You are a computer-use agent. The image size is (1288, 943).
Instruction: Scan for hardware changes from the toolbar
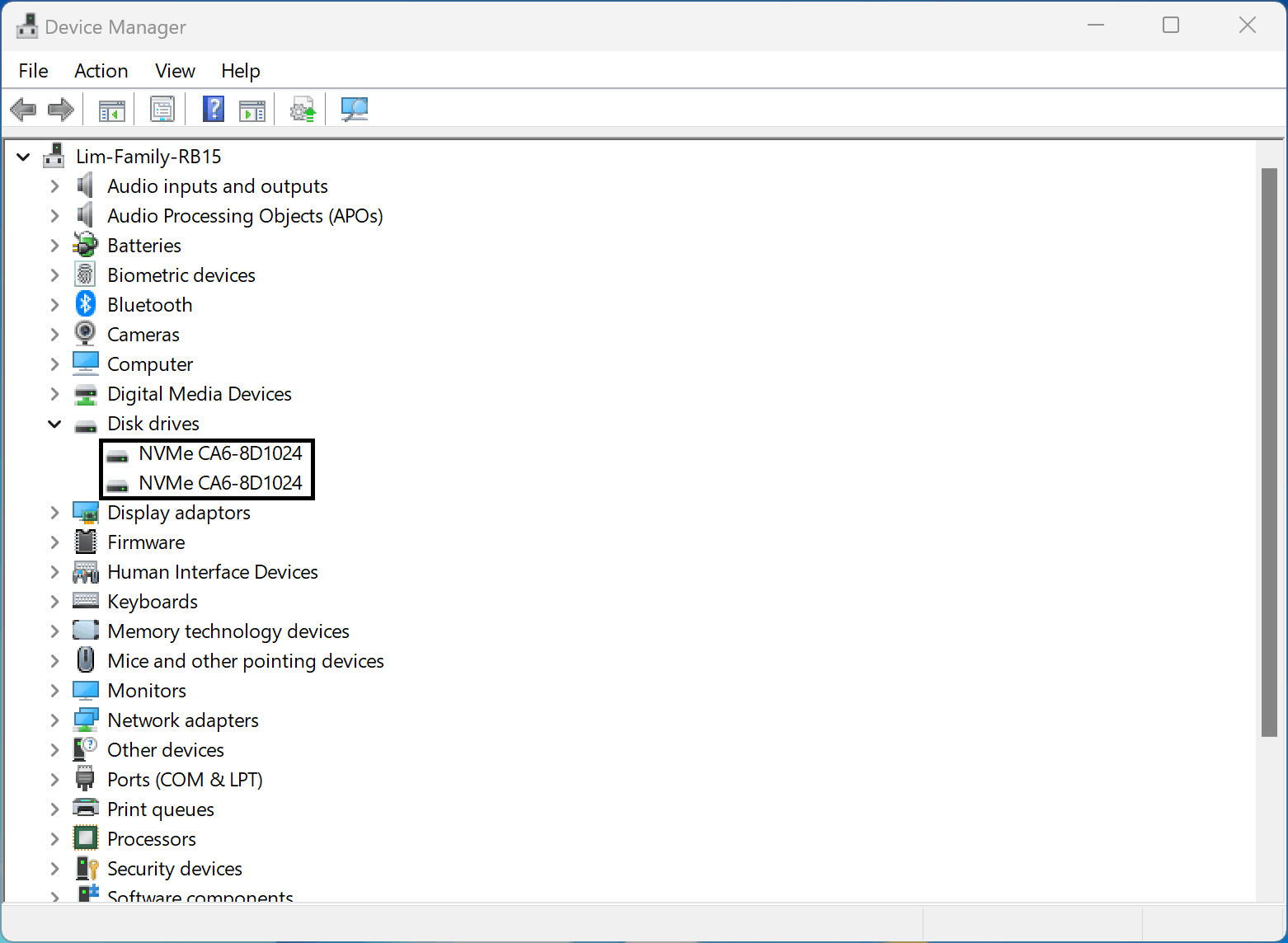(x=354, y=109)
